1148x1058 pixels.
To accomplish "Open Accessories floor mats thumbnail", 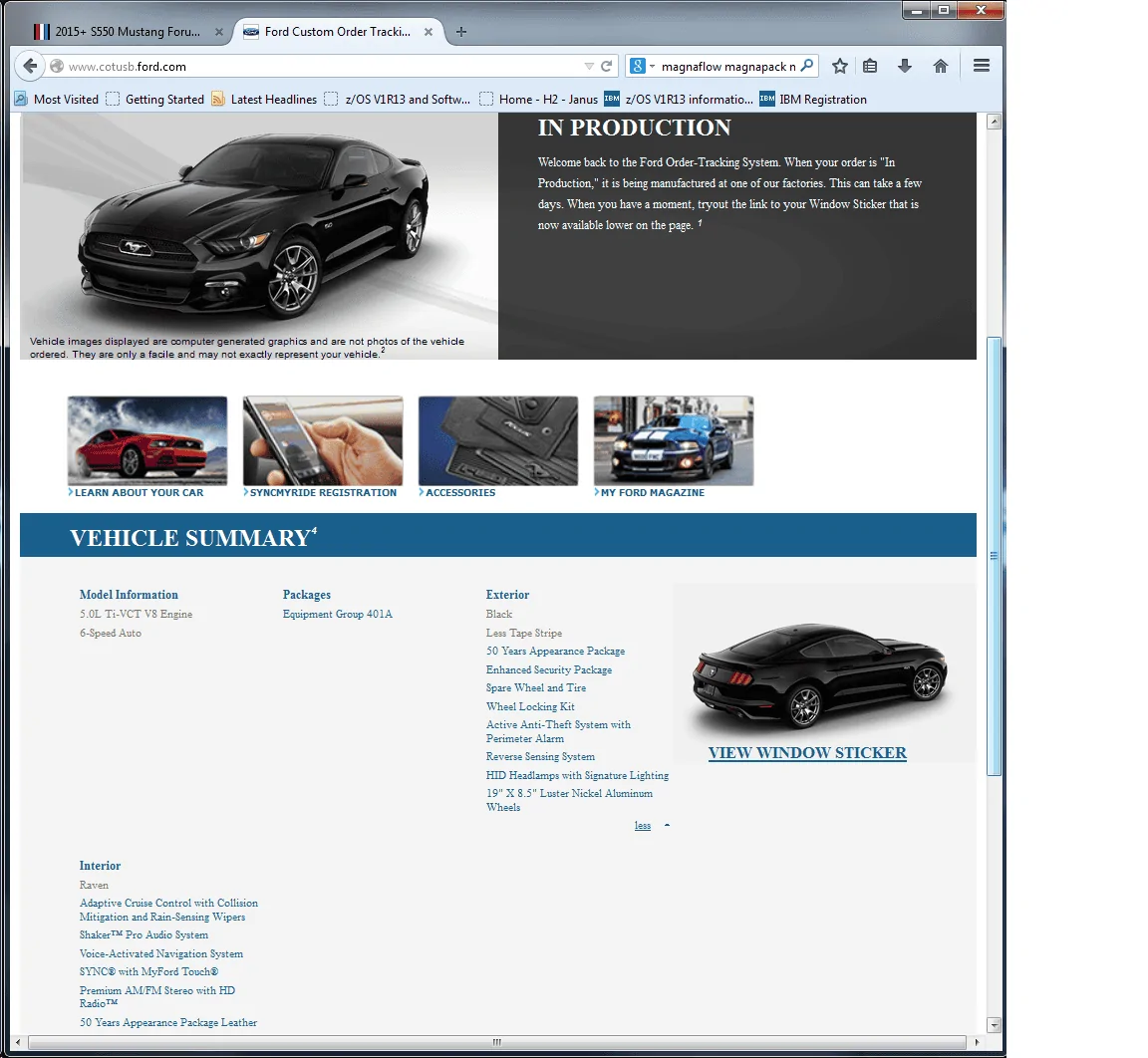I will [x=498, y=440].
